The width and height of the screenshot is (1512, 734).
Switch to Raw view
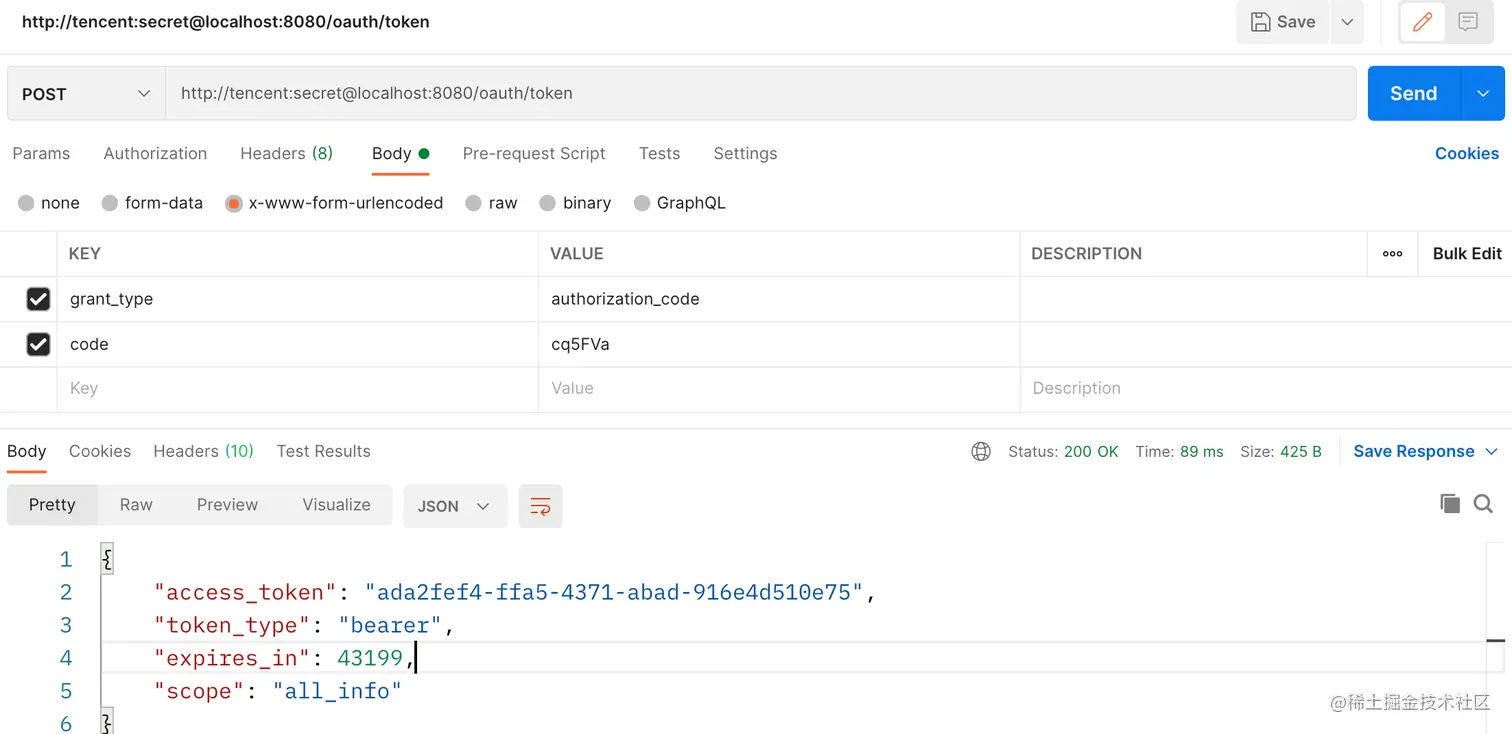pos(136,505)
